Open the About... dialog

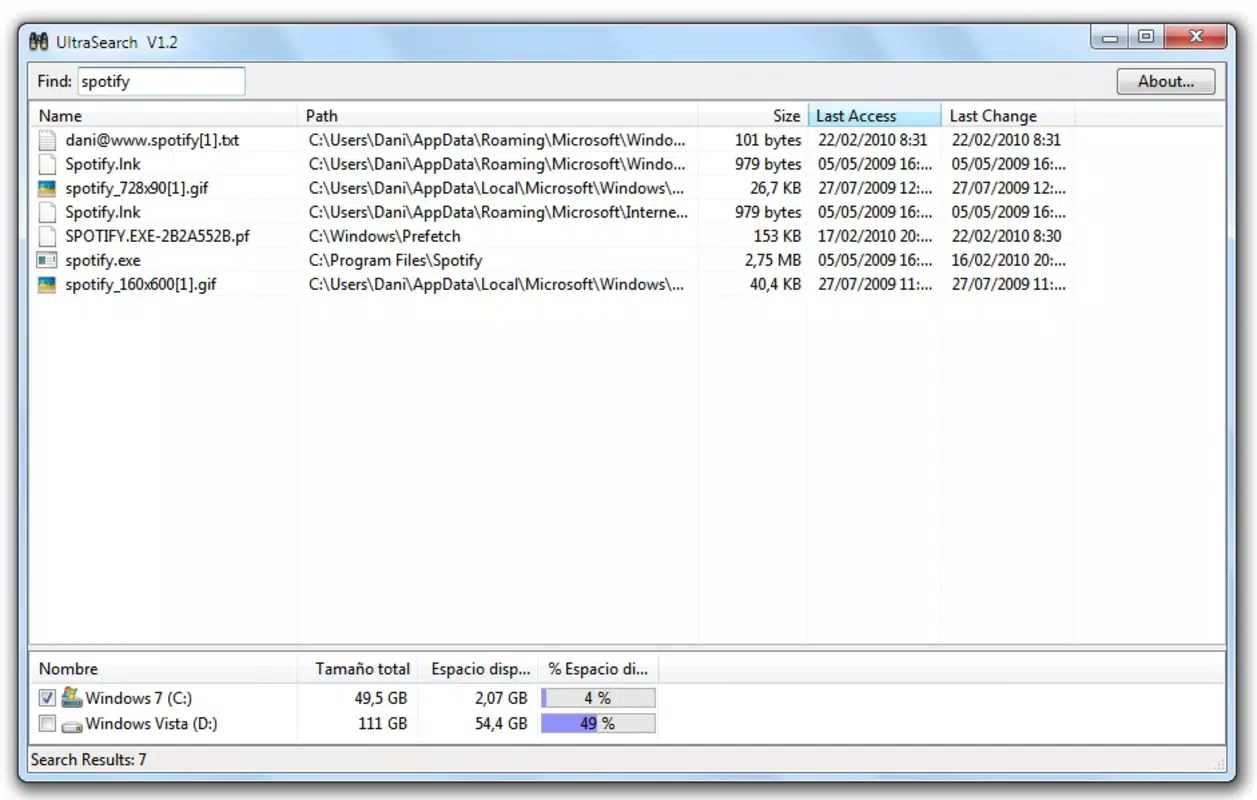click(x=1166, y=81)
